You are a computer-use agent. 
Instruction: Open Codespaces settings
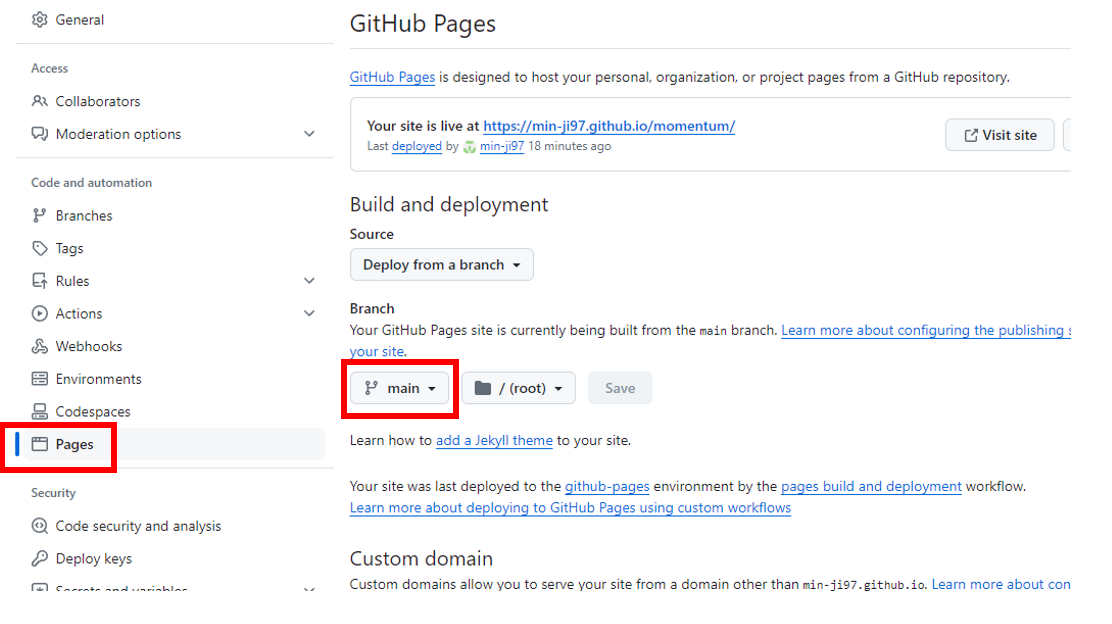coord(93,411)
